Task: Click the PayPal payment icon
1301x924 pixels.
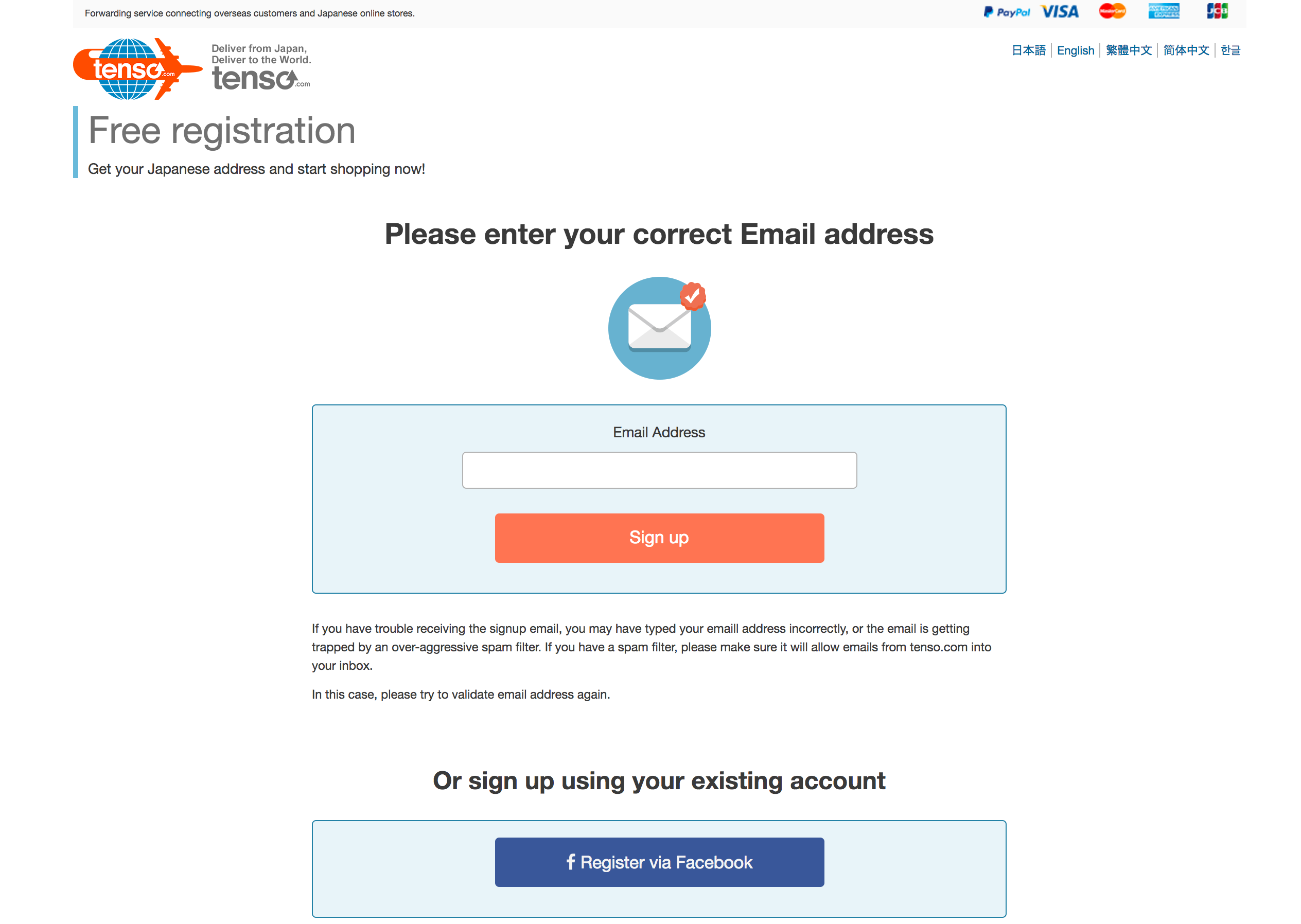Action: pyautogui.click(x=1004, y=12)
